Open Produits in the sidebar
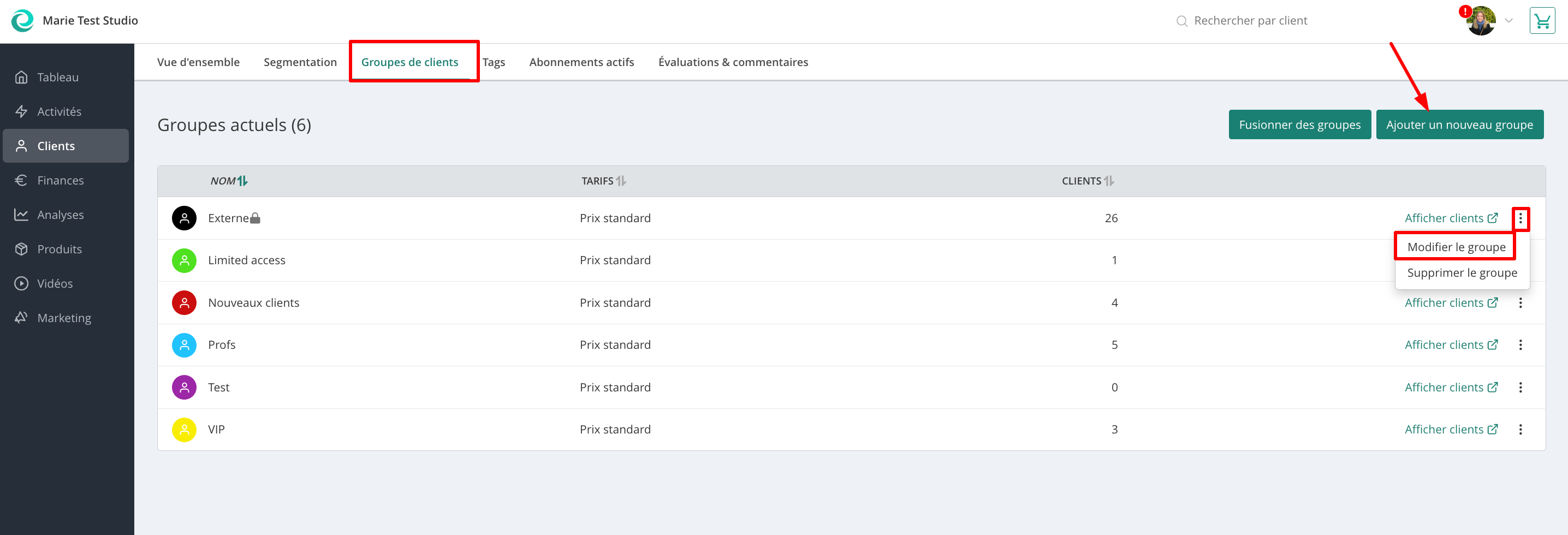The image size is (1568, 535). coord(66,249)
